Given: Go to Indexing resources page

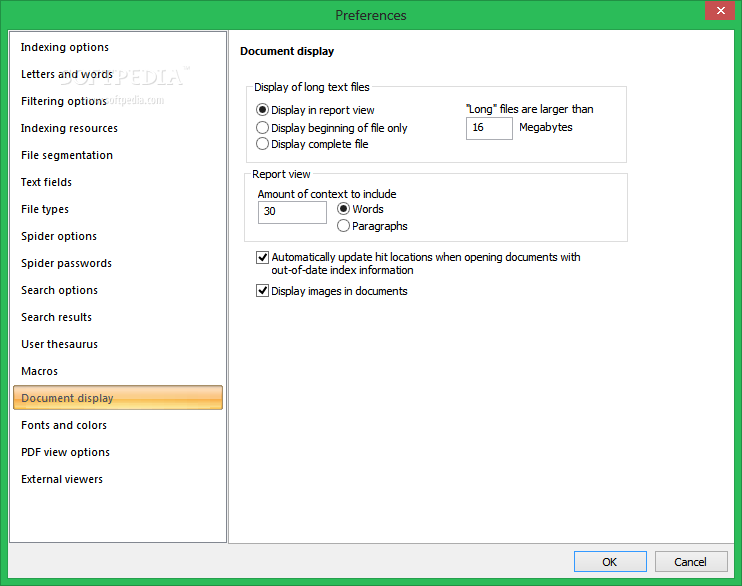Looking at the screenshot, I should tap(118, 128).
